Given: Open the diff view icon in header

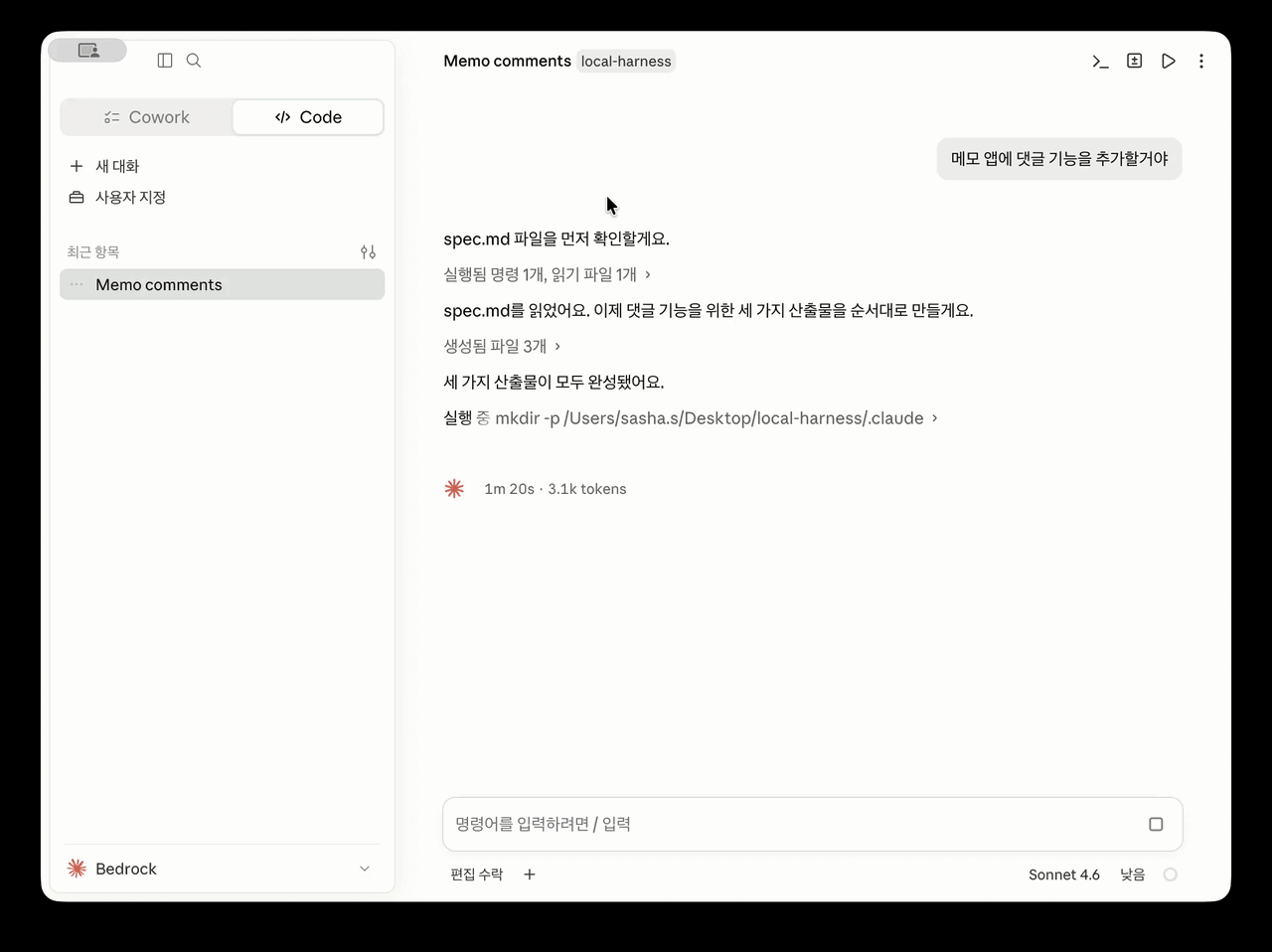Looking at the screenshot, I should click(x=1135, y=62).
